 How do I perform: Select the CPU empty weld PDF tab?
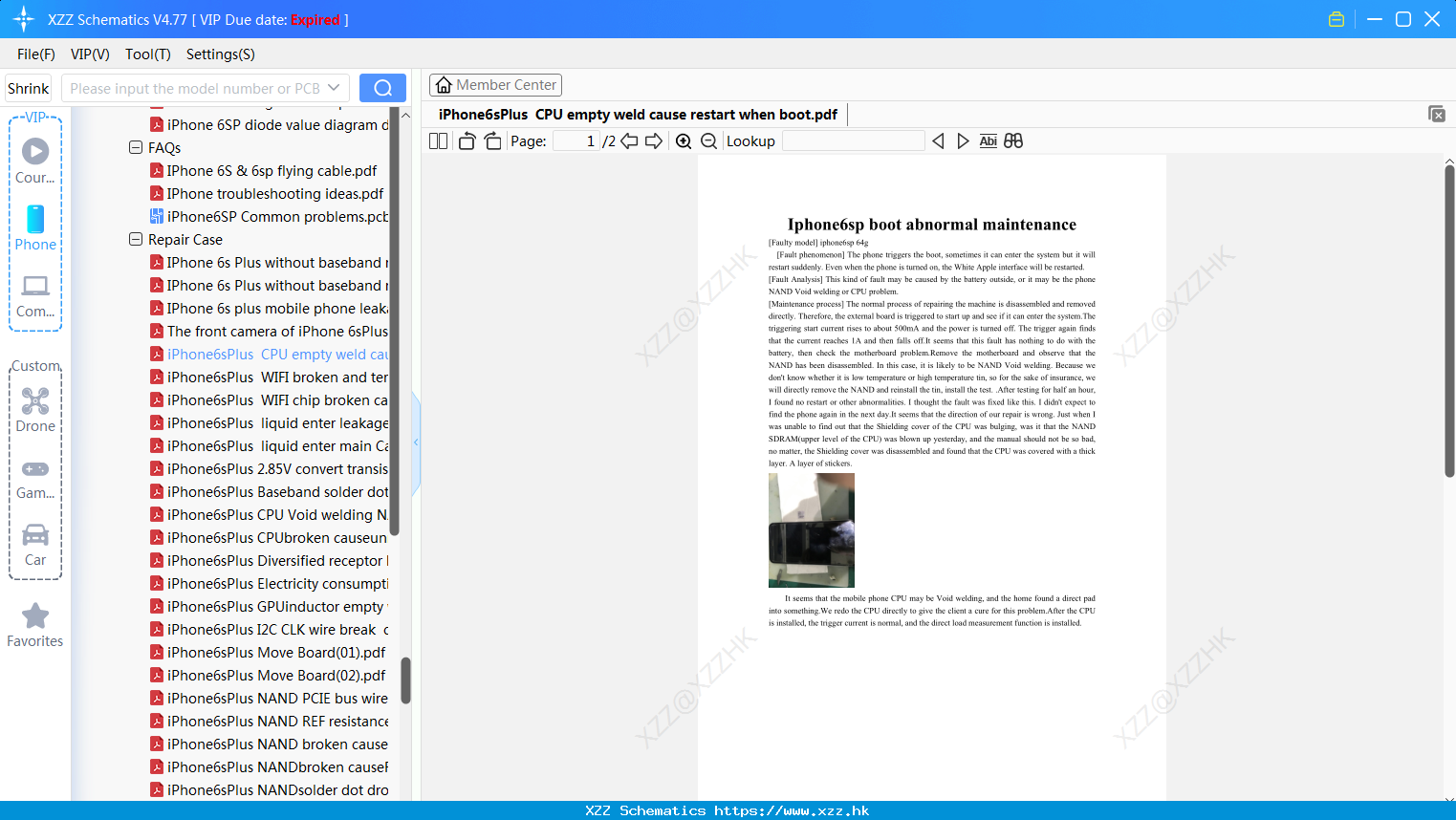tap(638, 115)
